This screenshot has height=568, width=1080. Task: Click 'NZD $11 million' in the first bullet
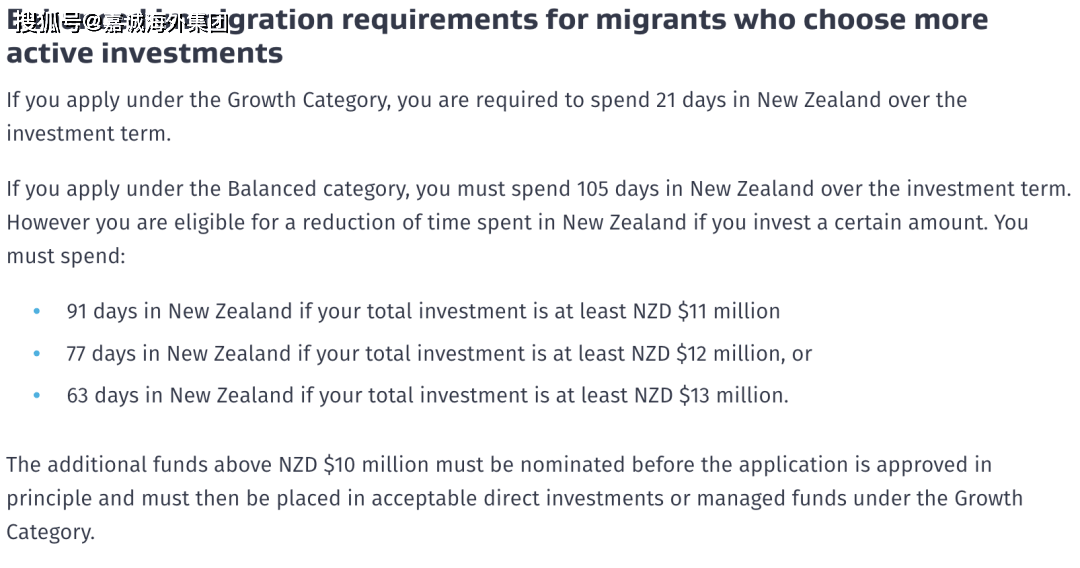[706, 311]
